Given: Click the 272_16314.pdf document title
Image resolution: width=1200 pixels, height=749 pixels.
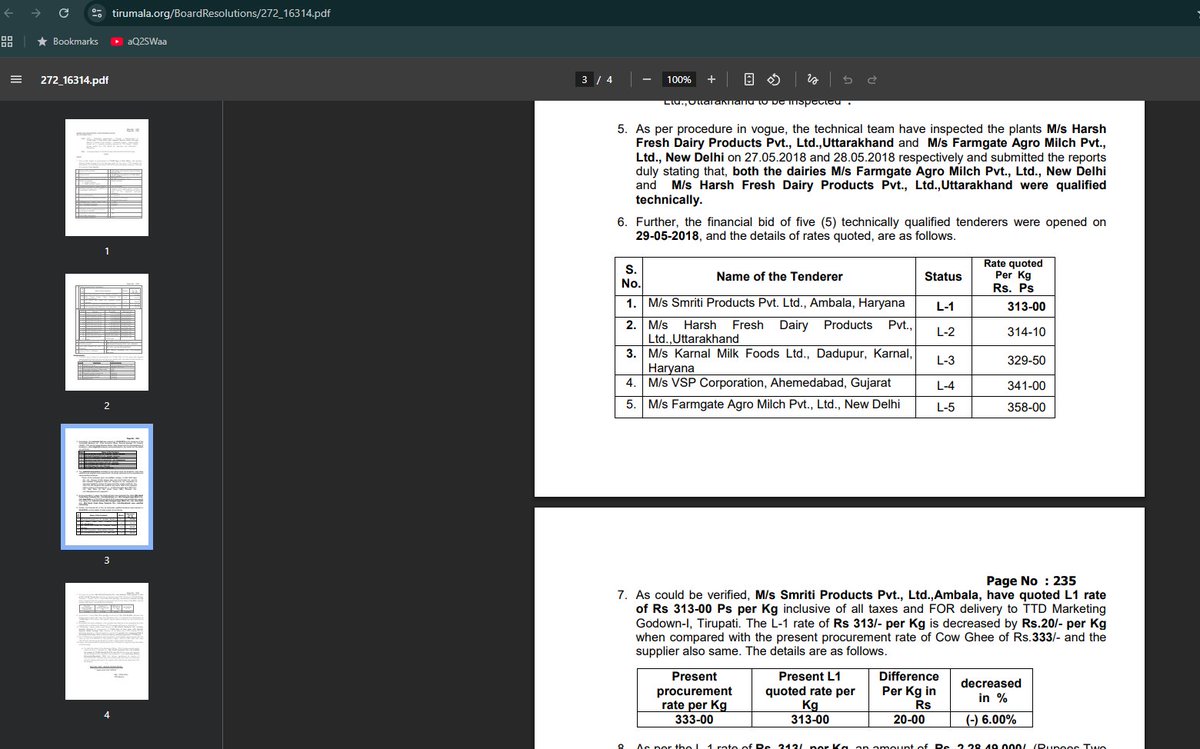Looking at the screenshot, I should (x=73, y=80).
